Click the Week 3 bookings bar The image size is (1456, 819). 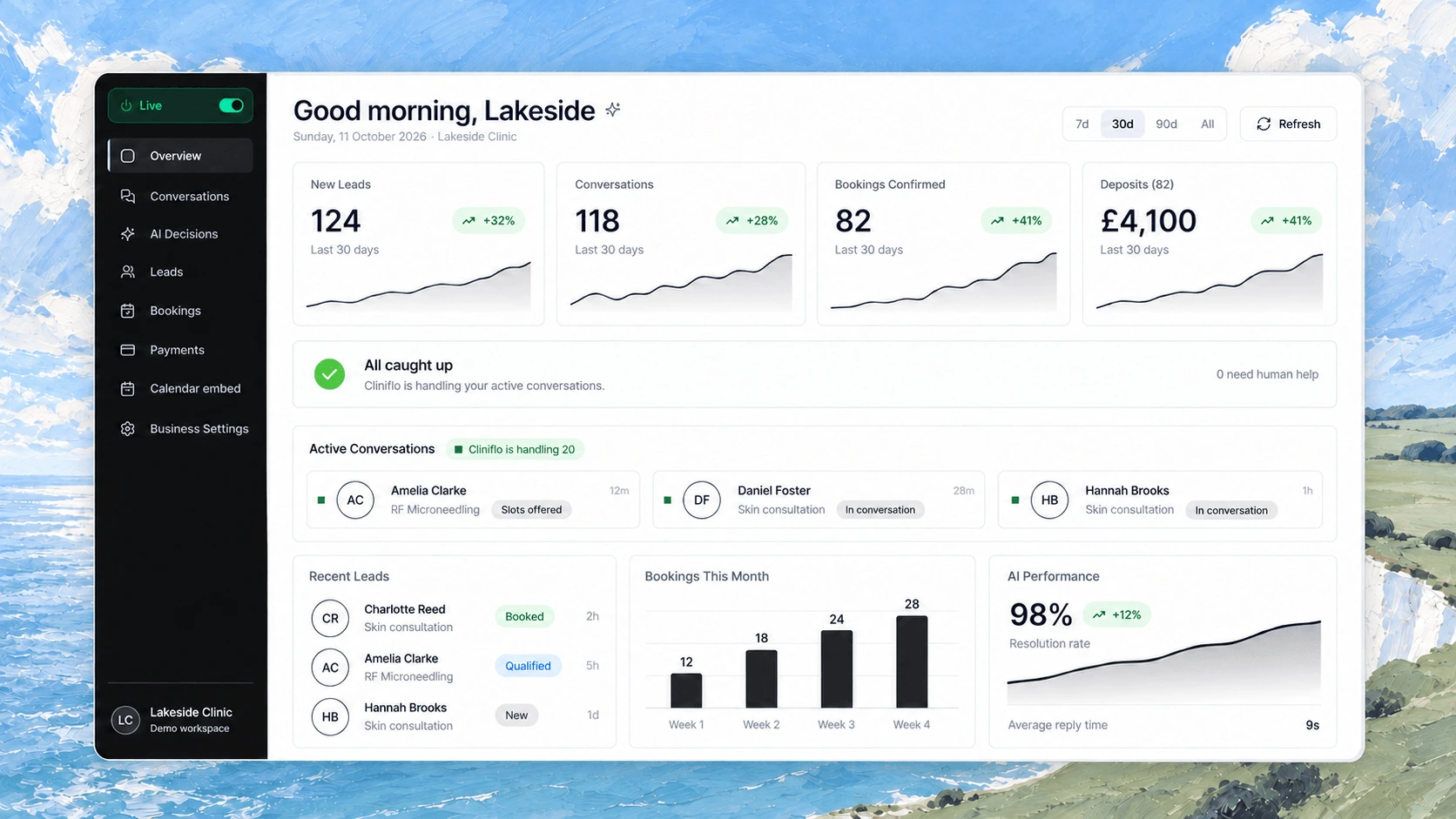pos(837,669)
